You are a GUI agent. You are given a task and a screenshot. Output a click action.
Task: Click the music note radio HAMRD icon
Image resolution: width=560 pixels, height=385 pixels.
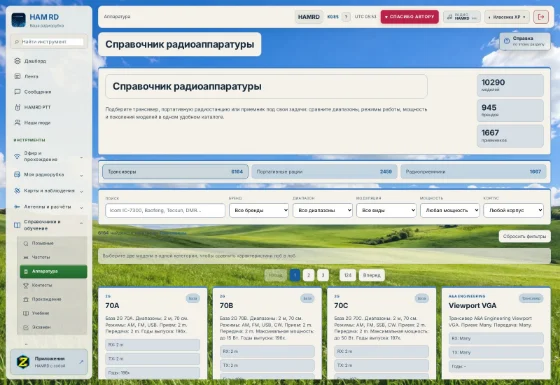pos(450,17)
